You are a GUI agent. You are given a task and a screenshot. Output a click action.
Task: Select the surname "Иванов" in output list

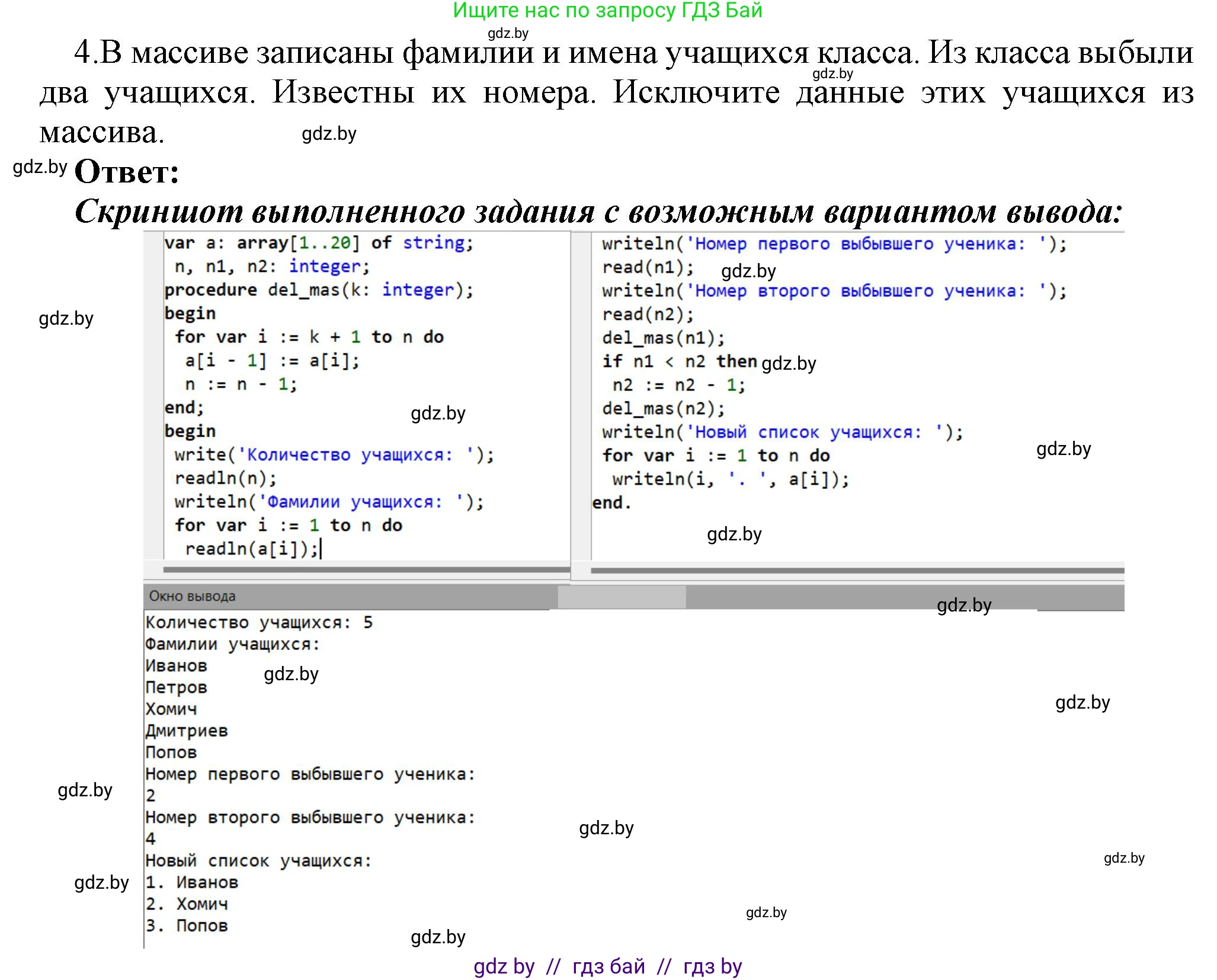click(176, 666)
